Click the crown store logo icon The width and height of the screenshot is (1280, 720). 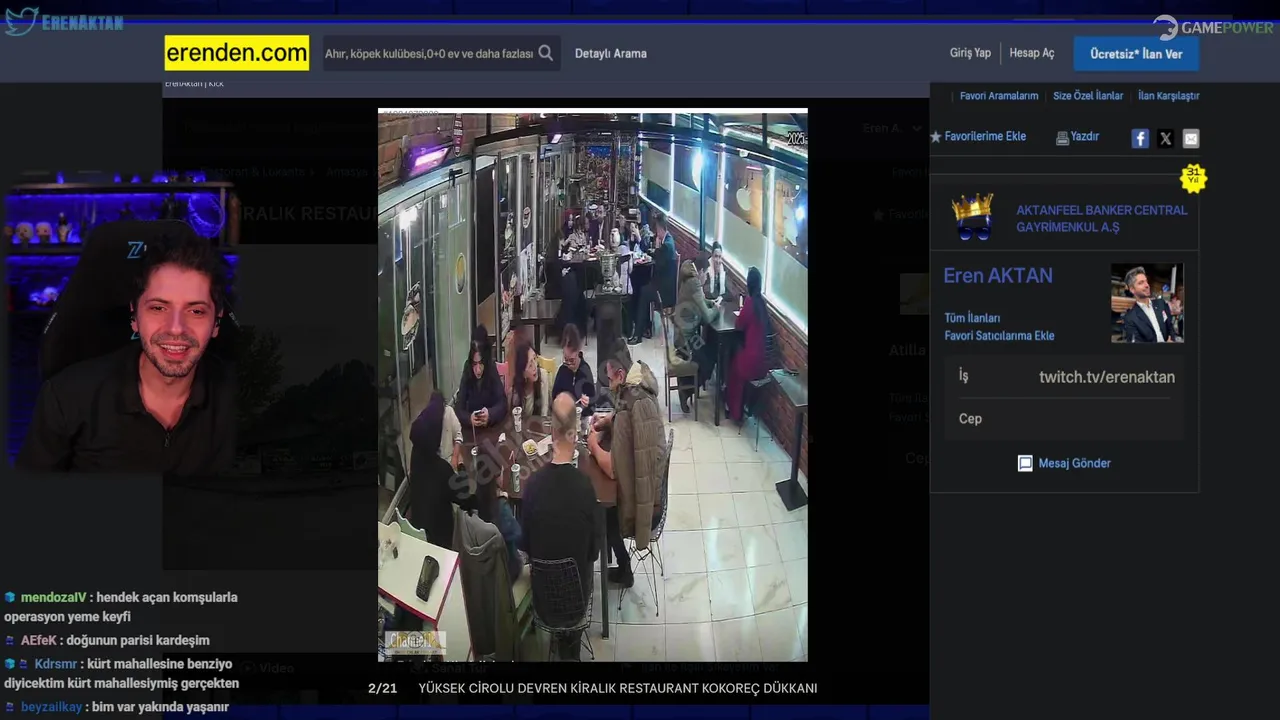[971, 217]
